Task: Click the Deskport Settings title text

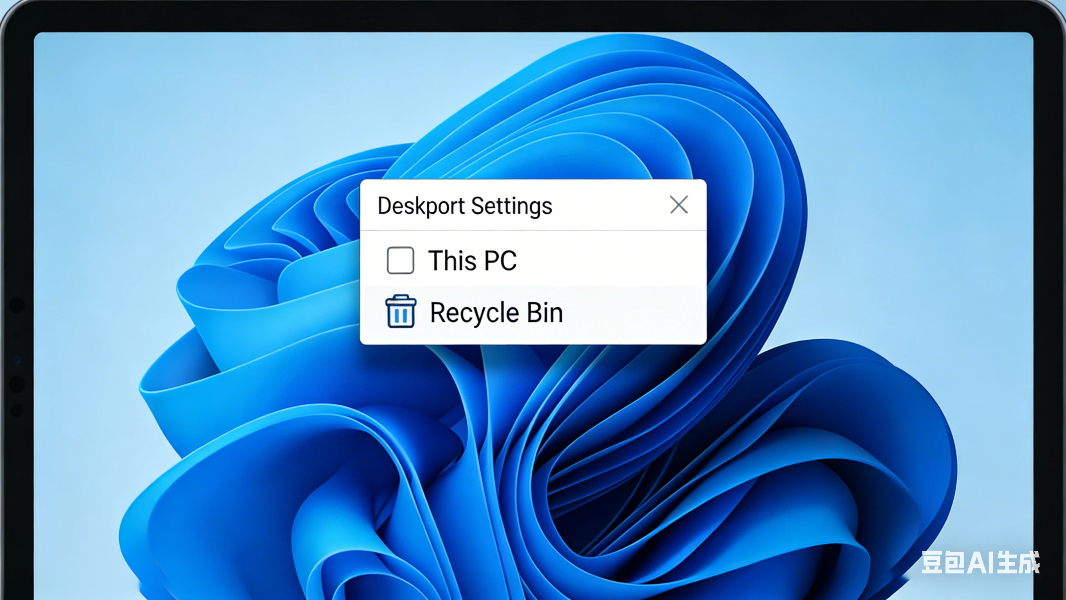Action: tap(465, 205)
